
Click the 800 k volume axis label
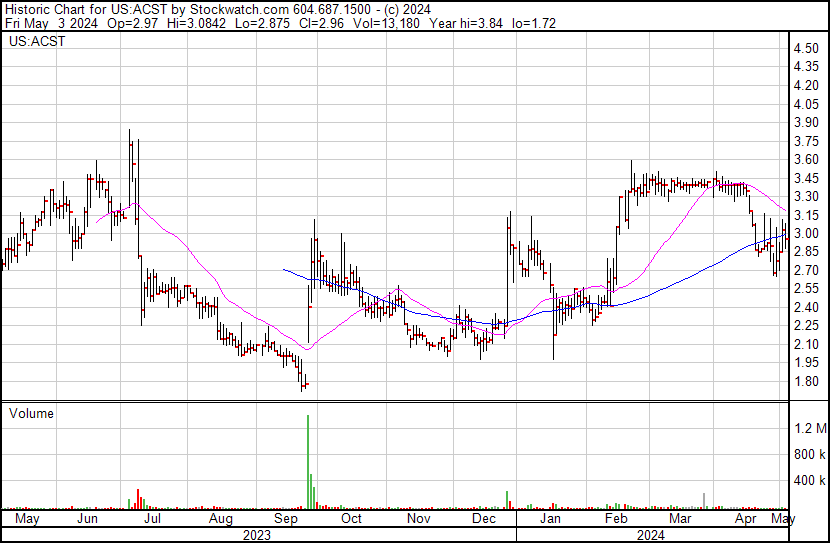808,455
